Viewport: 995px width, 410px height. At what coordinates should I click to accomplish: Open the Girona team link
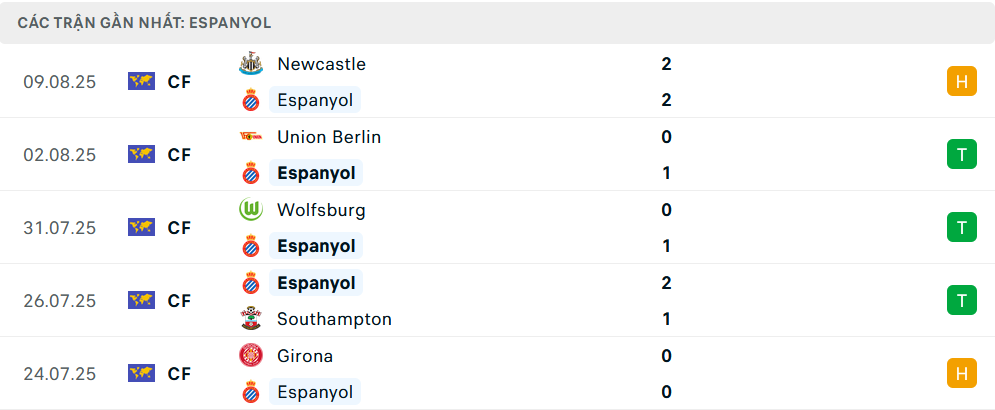click(305, 356)
